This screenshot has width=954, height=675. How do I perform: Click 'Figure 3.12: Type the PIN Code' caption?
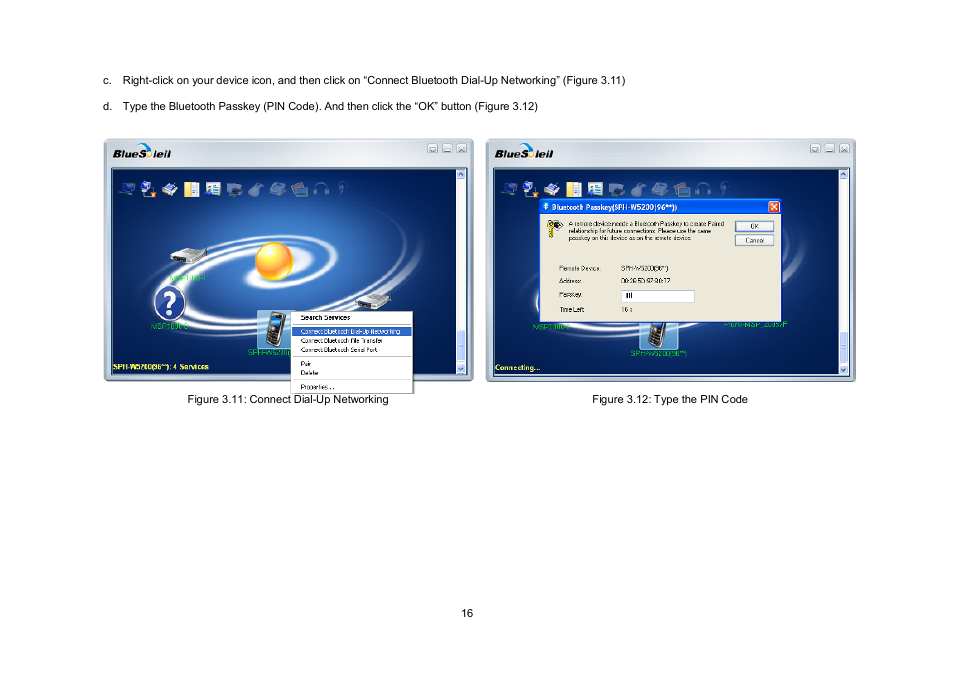pyautogui.click(x=670, y=399)
